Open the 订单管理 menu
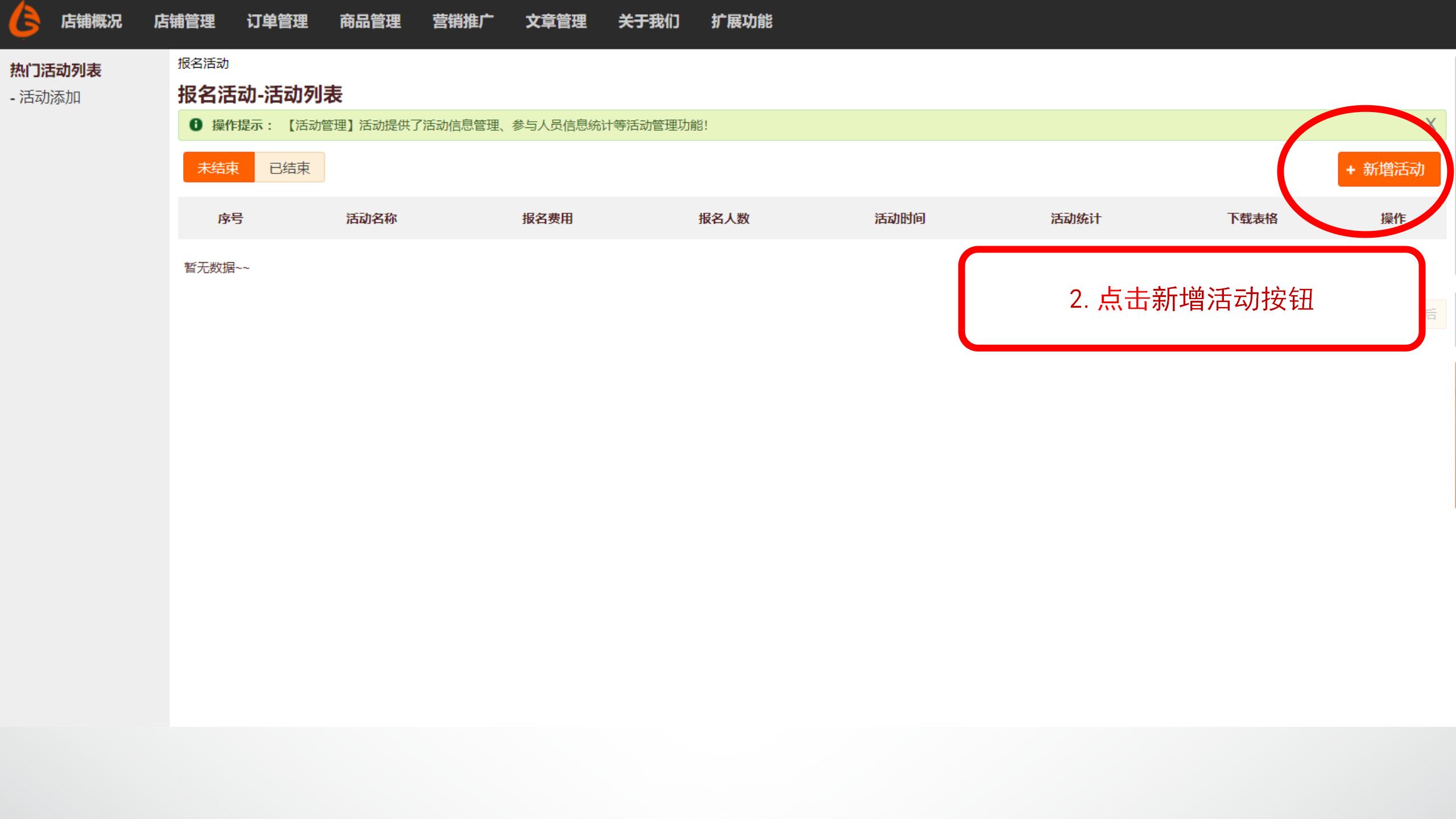This screenshot has width=1456, height=819. (x=278, y=22)
